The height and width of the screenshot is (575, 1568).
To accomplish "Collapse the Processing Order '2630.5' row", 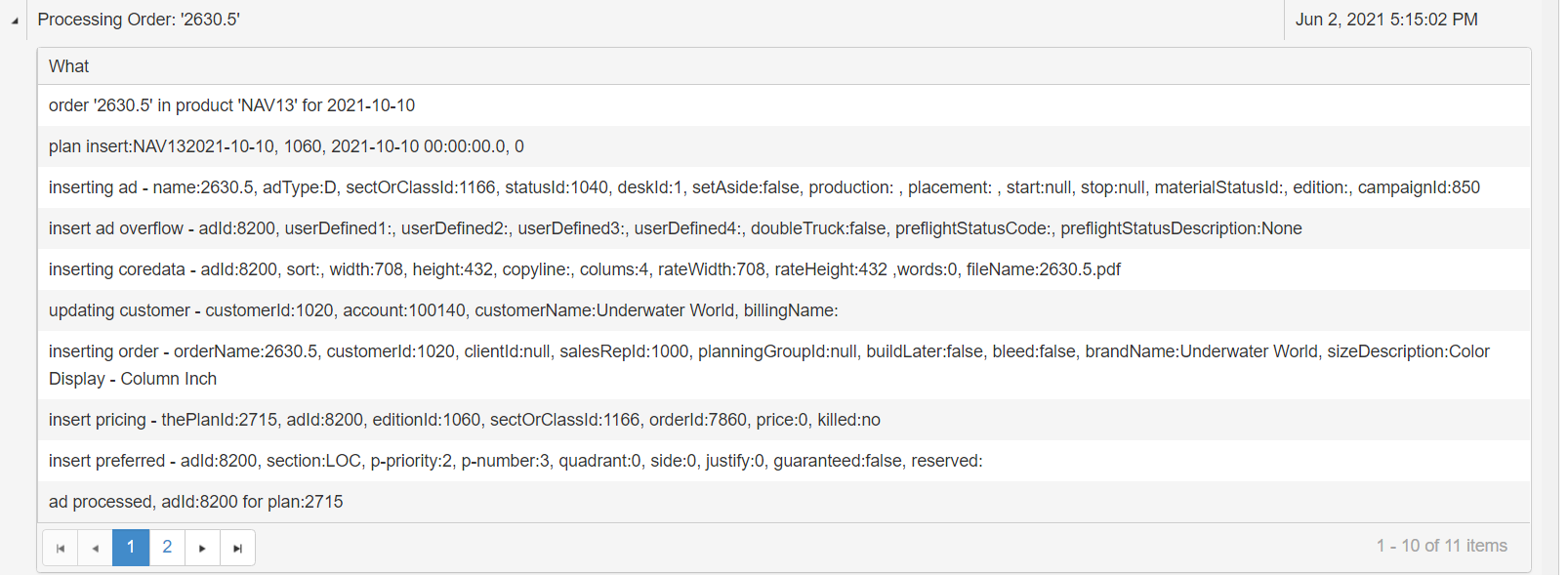I will (x=15, y=21).
